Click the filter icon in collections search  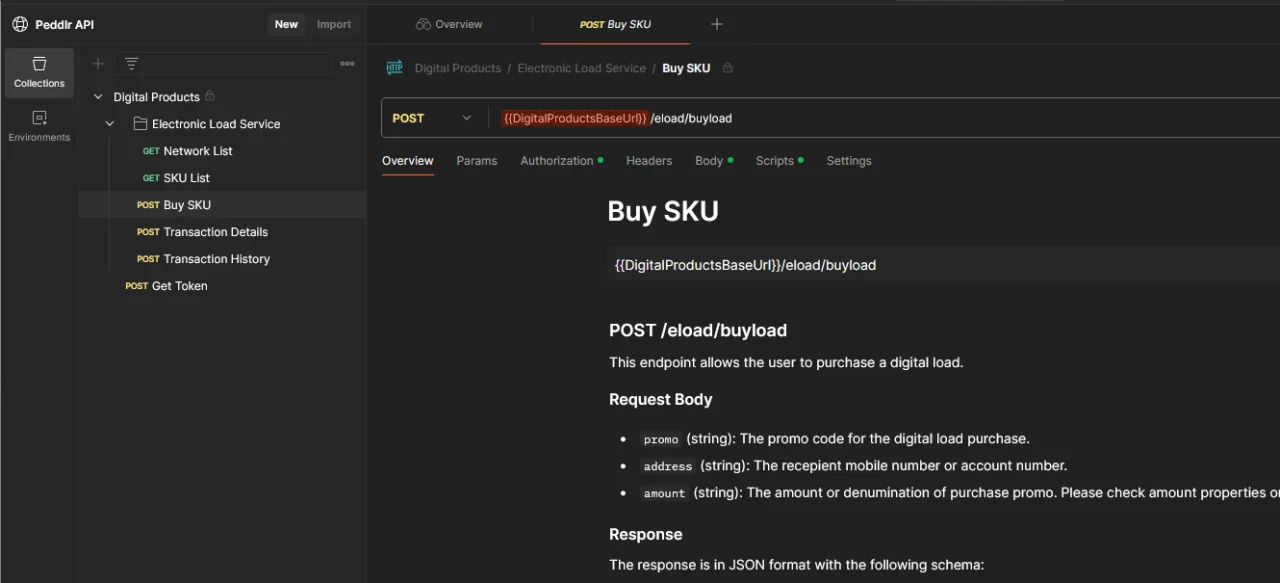pos(131,64)
